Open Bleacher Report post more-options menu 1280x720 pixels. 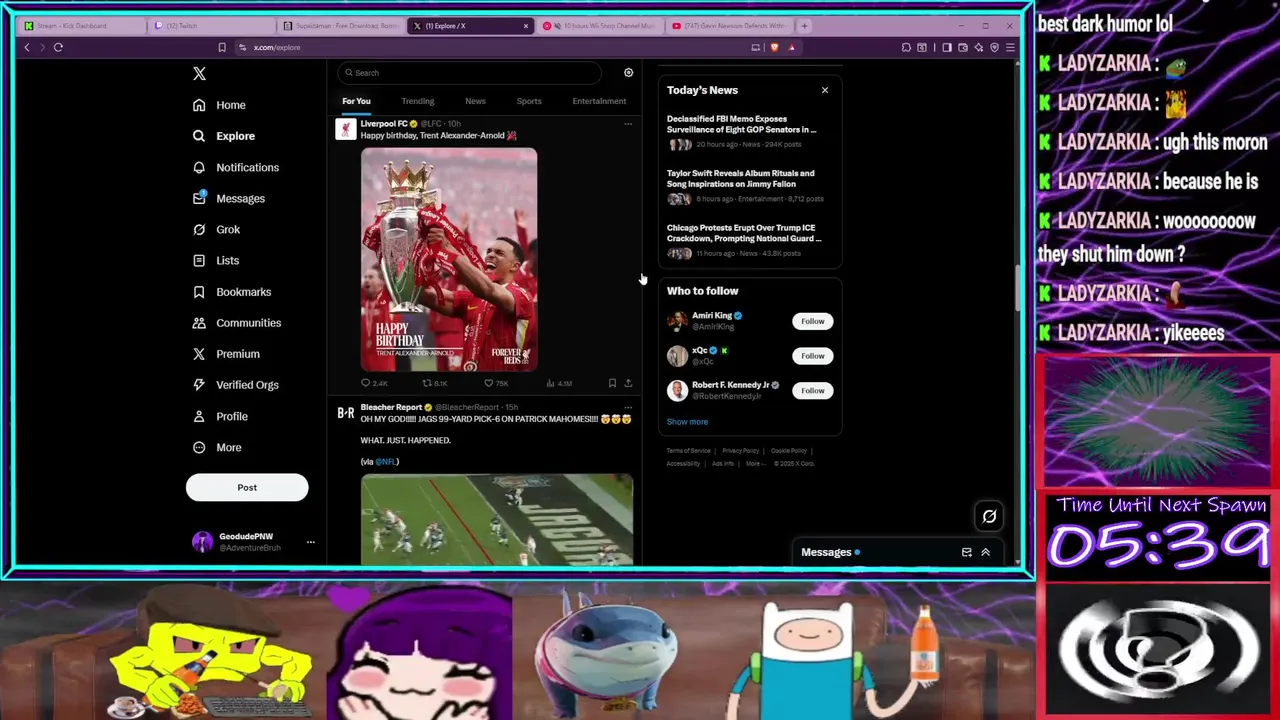[x=628, y=407]
